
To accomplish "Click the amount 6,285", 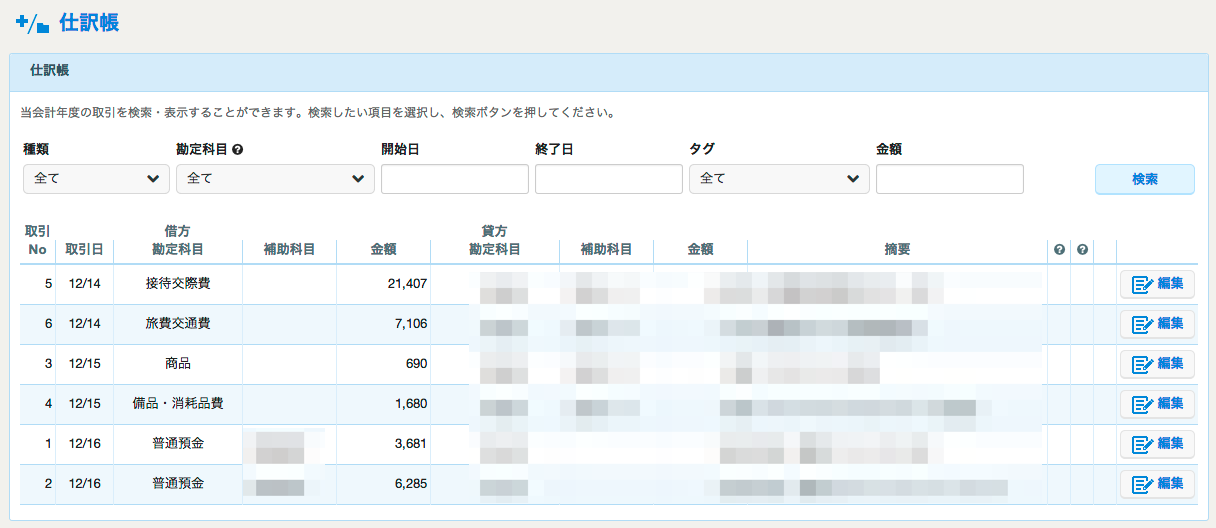I will pyautogui.click(x=410, y=484).
